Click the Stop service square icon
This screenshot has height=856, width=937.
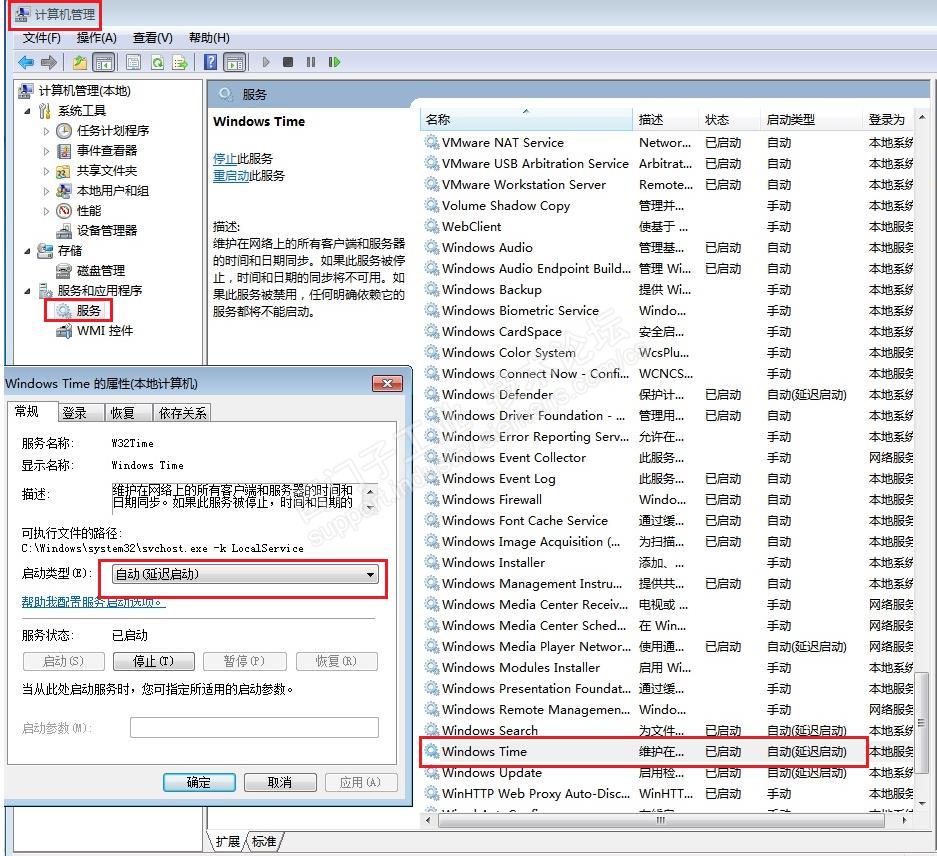[x=288, y=62]
